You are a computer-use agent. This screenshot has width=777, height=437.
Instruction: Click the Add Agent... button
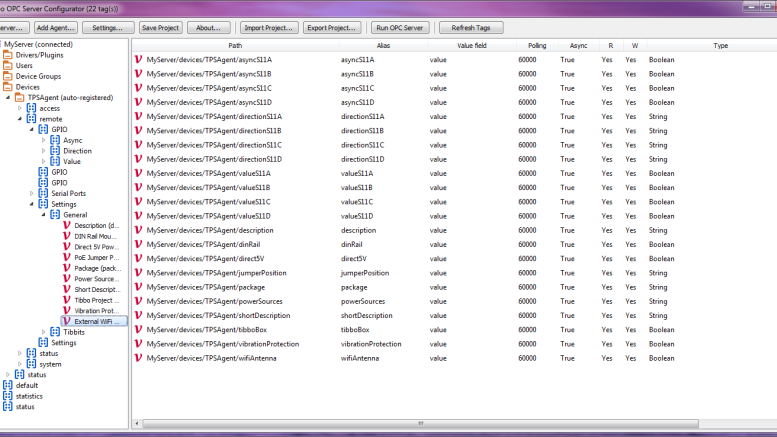point(55,28)
